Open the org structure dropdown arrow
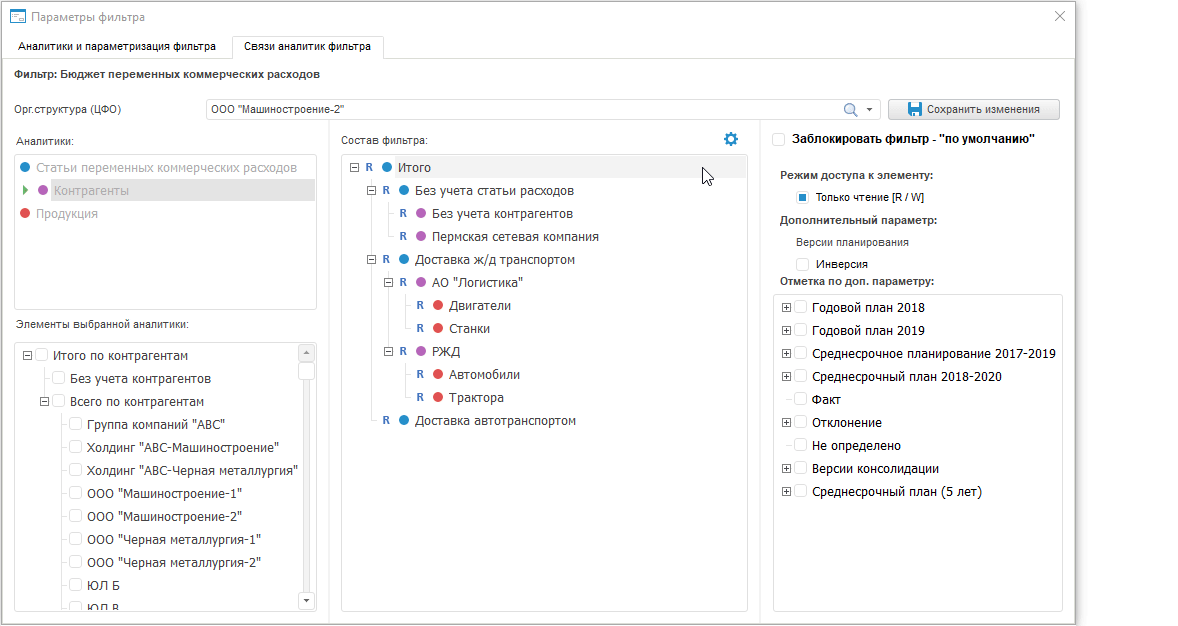 click(870, 110)
